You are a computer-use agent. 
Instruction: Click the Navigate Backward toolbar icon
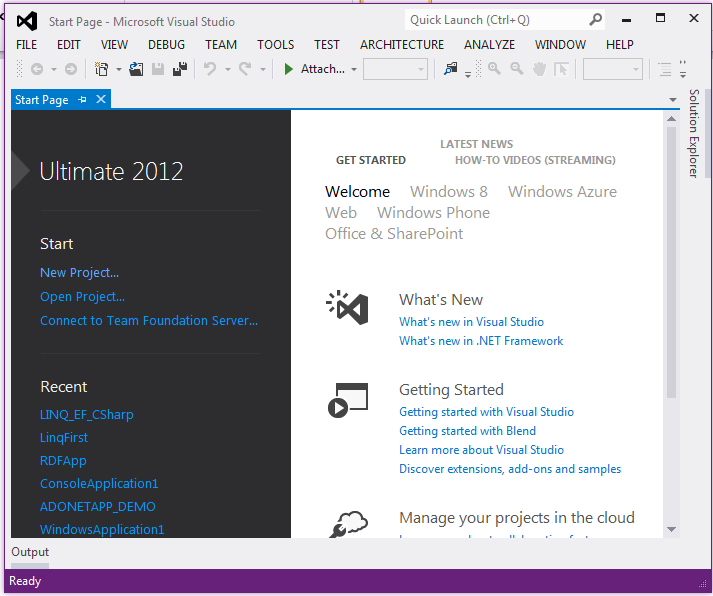pos(37,69)
